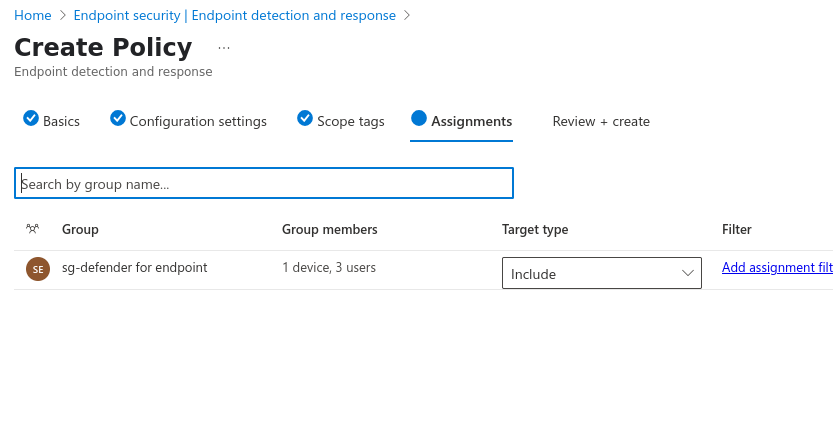Viewport: 833px width, 429px height.
Task: Navigate to Home breadcrumb link
Action: pyautogui.click(x=33, y=16)
